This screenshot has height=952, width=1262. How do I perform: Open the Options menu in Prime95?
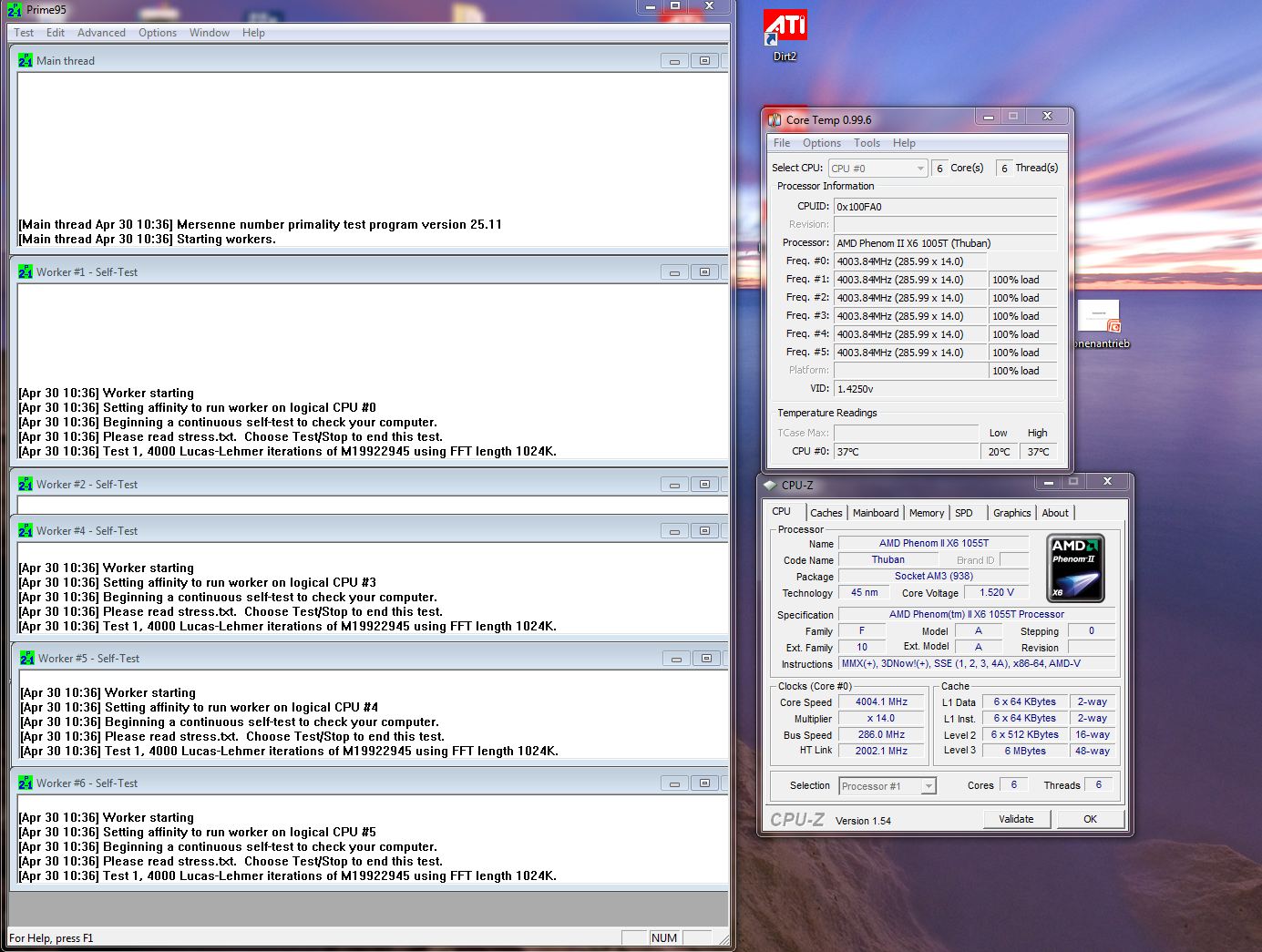tap(158, 33)
